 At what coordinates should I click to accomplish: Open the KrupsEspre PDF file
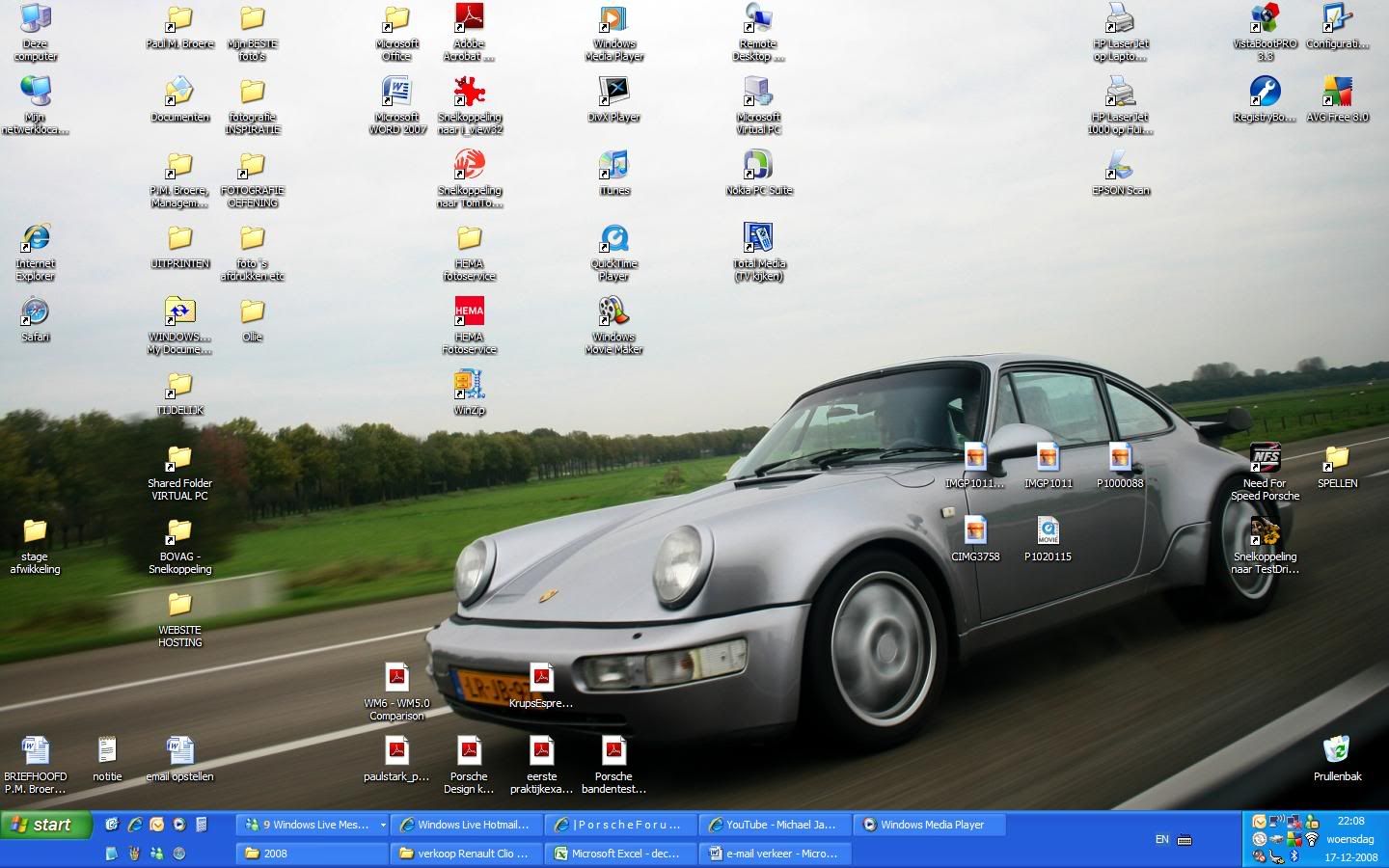pos(541,686)
